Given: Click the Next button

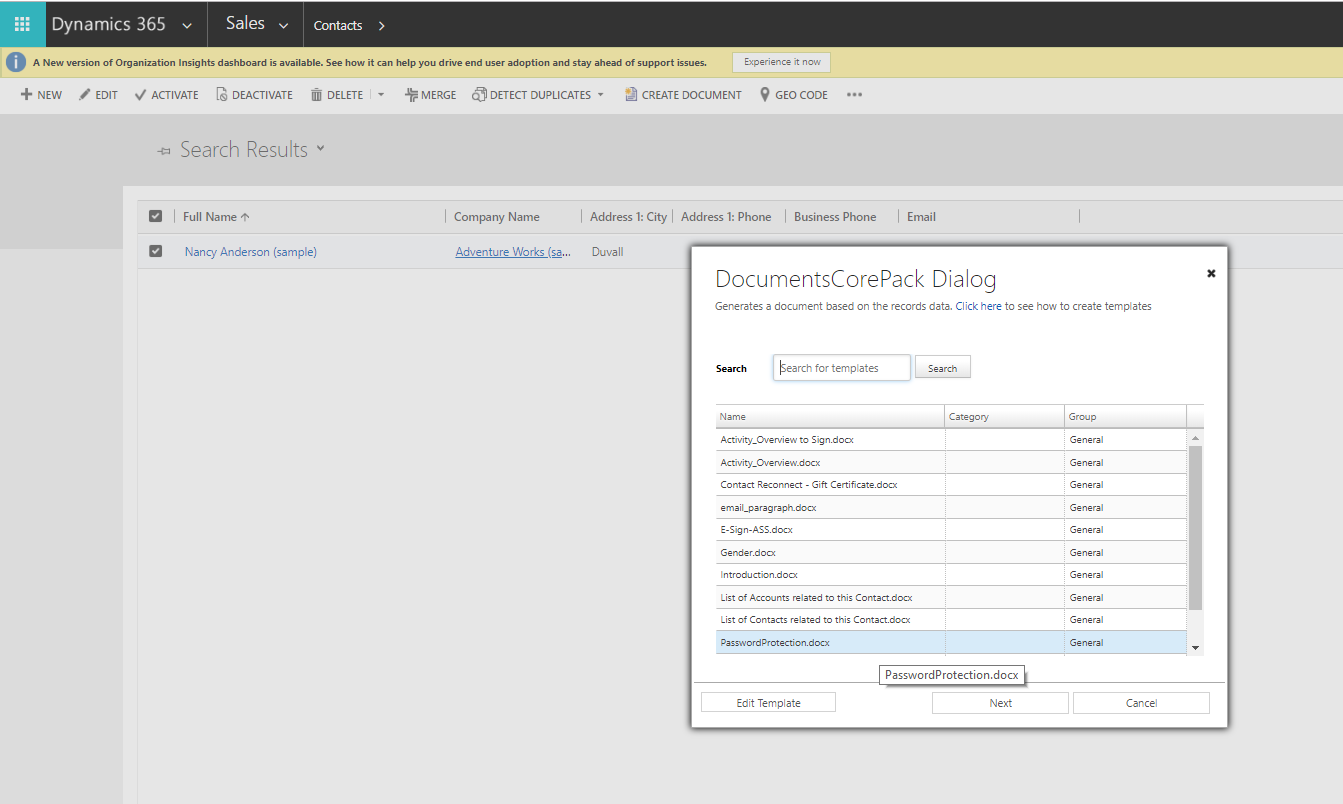Looking at the screenshot, I should point(1000,703).
